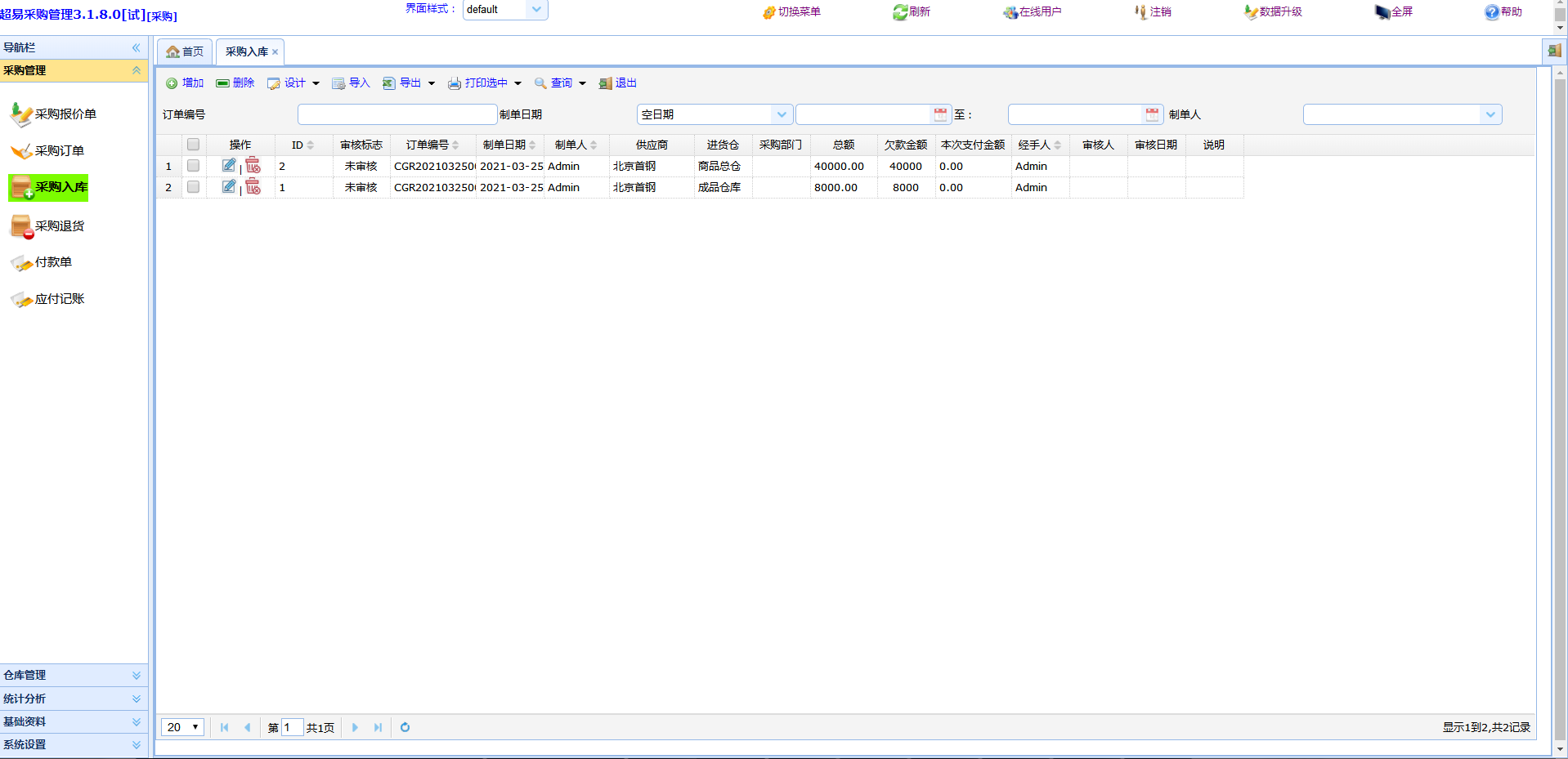The image size is (1568, 759).
Task: Click the delete trash icon in row 2
Action: click(253, 187)
